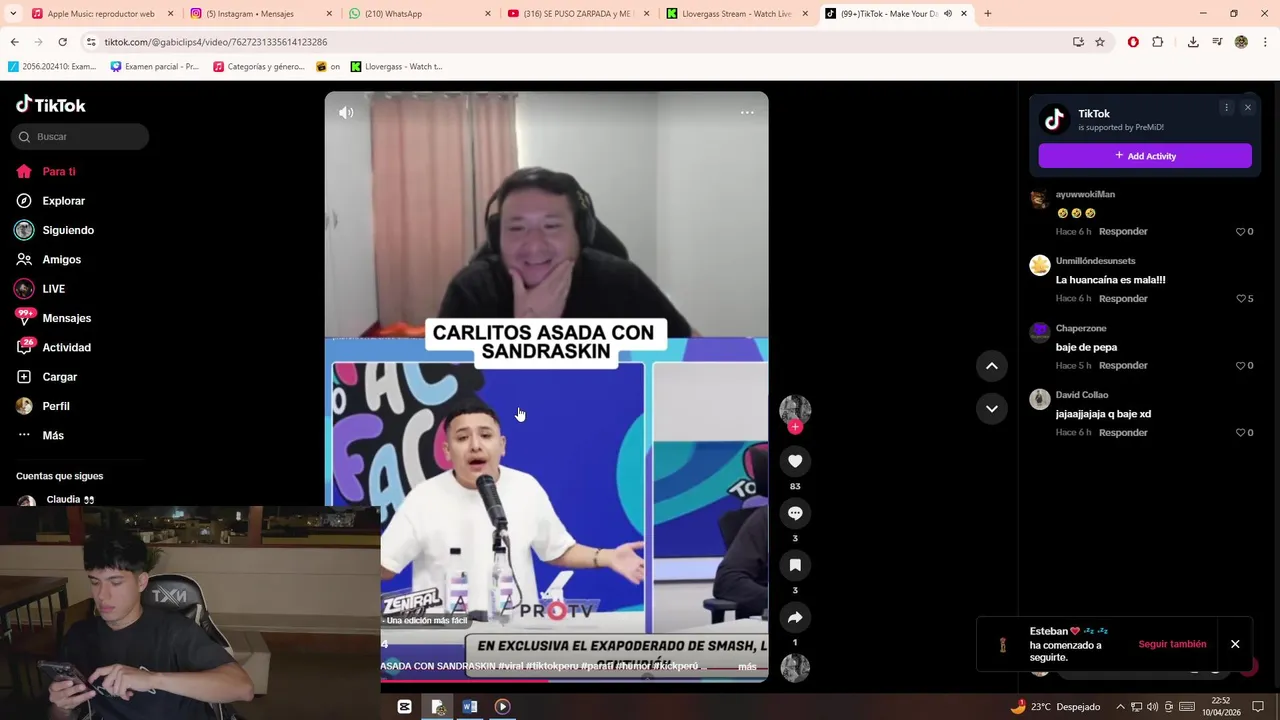Toggle the video volume speaker icon
Image resolution: width=1280 pixels, height=720 pixels.
(x=346, y=113)
